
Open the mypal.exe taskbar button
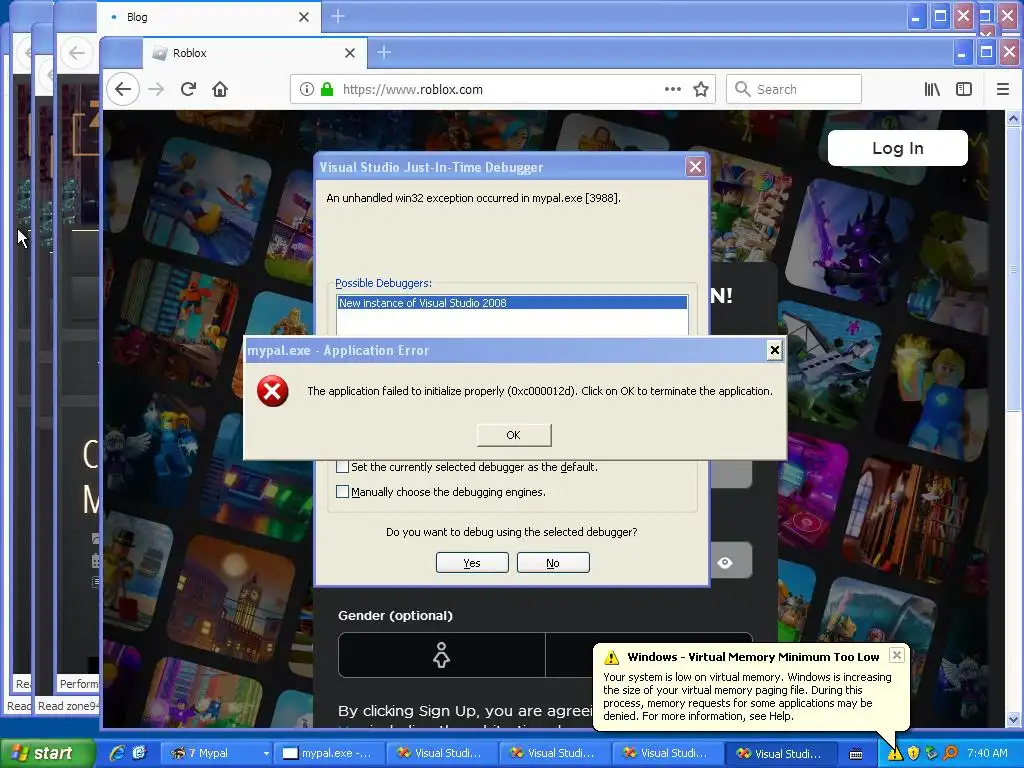click(x=328, y=753)
